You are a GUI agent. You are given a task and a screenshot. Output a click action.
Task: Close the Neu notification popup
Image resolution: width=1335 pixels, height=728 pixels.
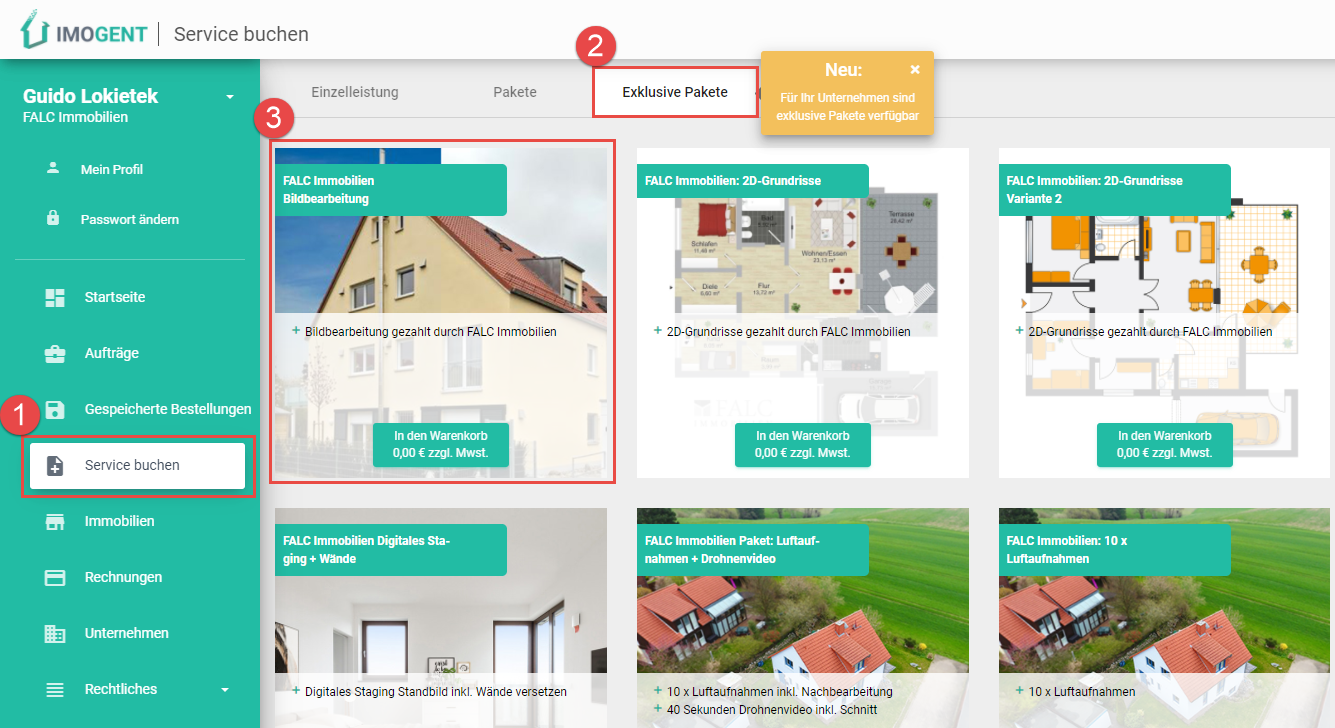coord(914,70)
